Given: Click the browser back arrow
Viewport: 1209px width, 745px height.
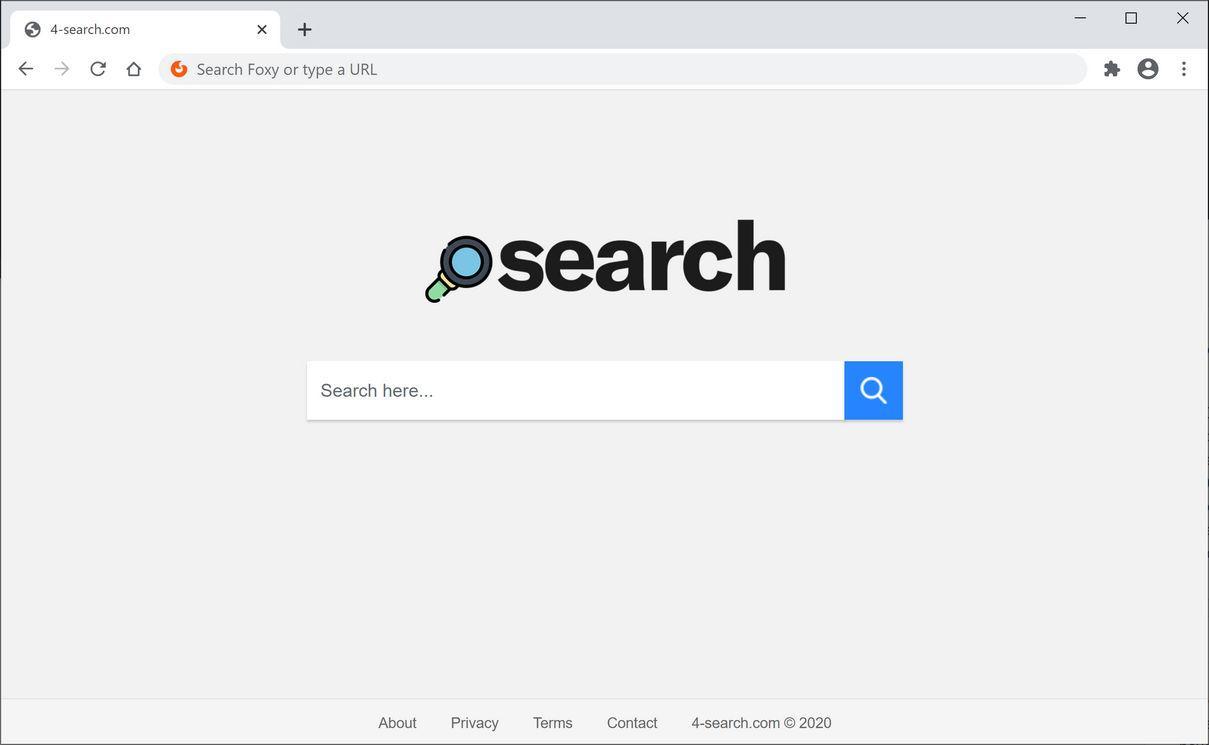Looking at the screenshot, I should pos(26,69).
